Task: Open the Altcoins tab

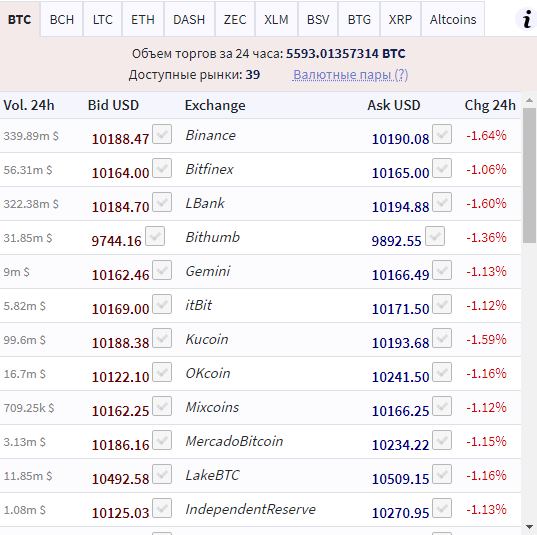Action: pyautogui.click(x=453, y=19)
